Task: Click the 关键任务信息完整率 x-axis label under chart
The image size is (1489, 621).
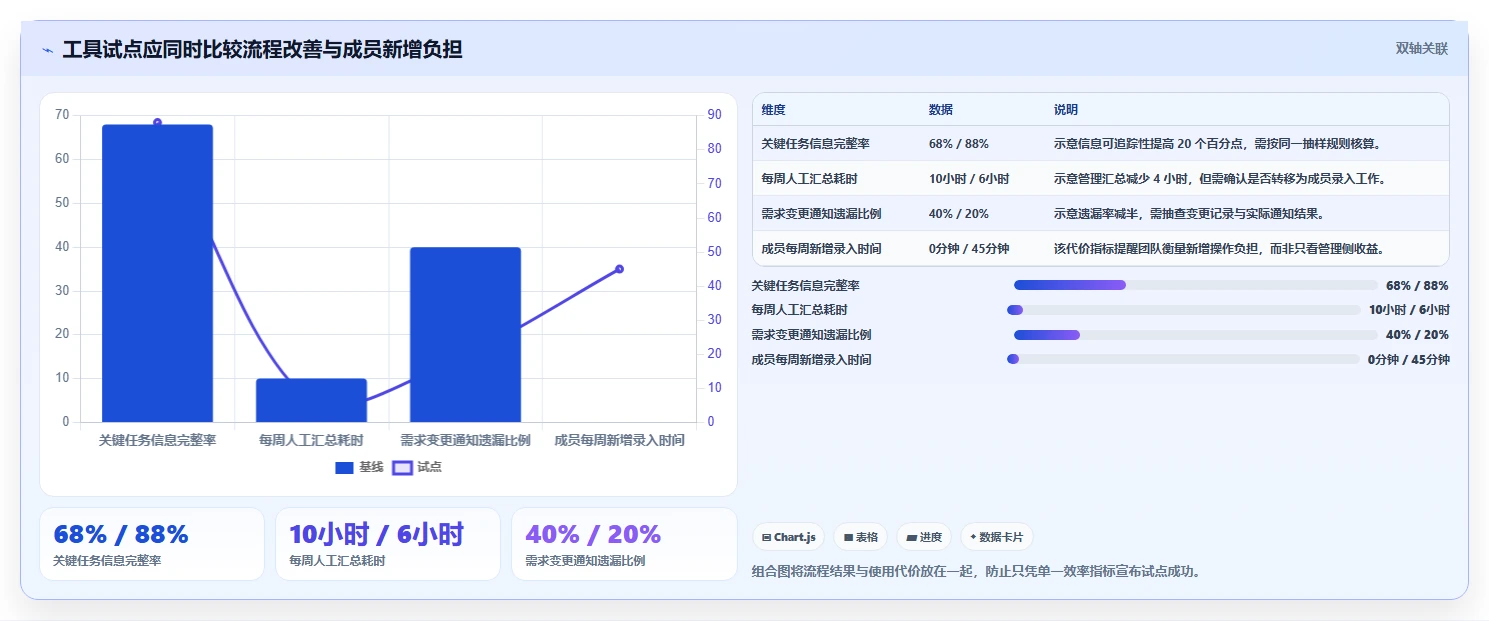Action: (157, 440)
